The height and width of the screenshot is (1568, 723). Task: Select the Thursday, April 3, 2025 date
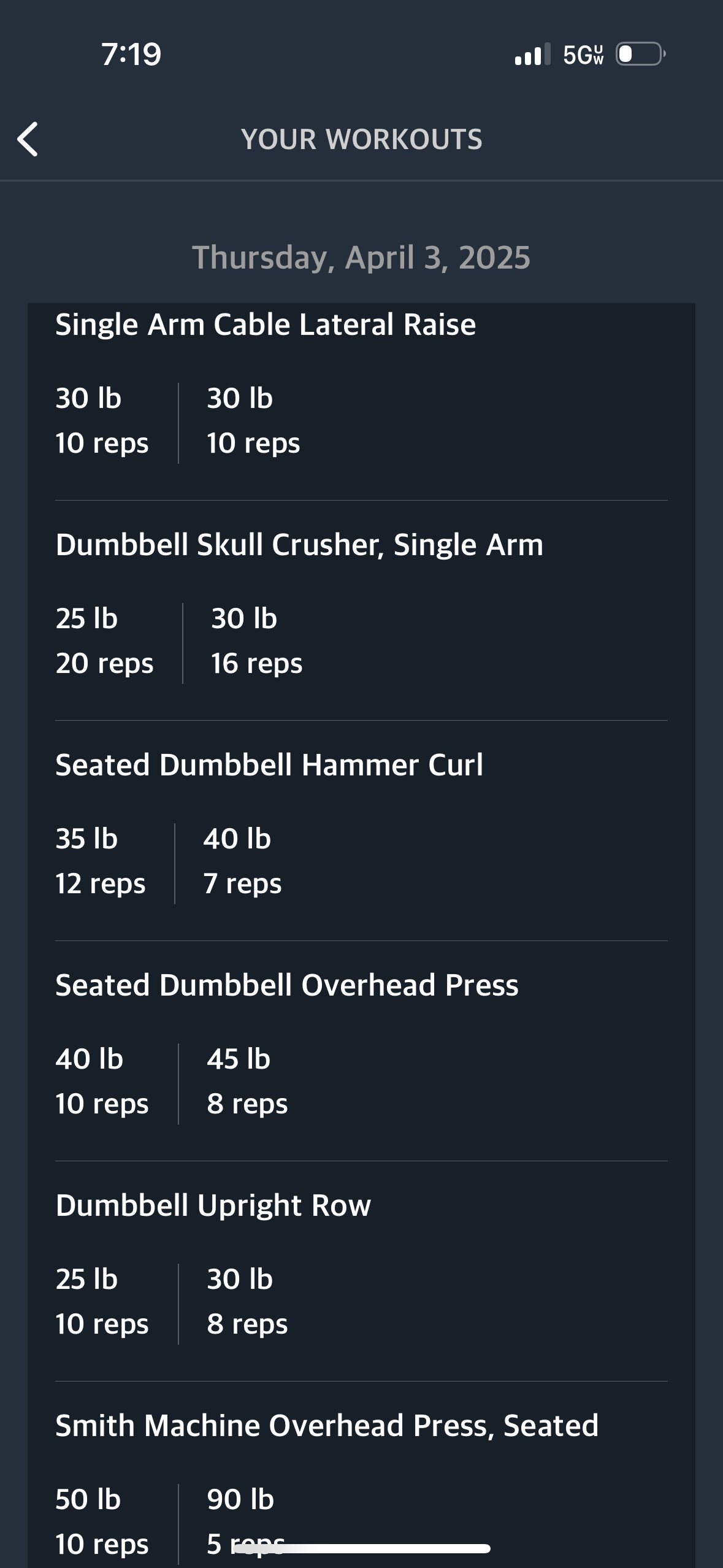[x=361, y=258]
